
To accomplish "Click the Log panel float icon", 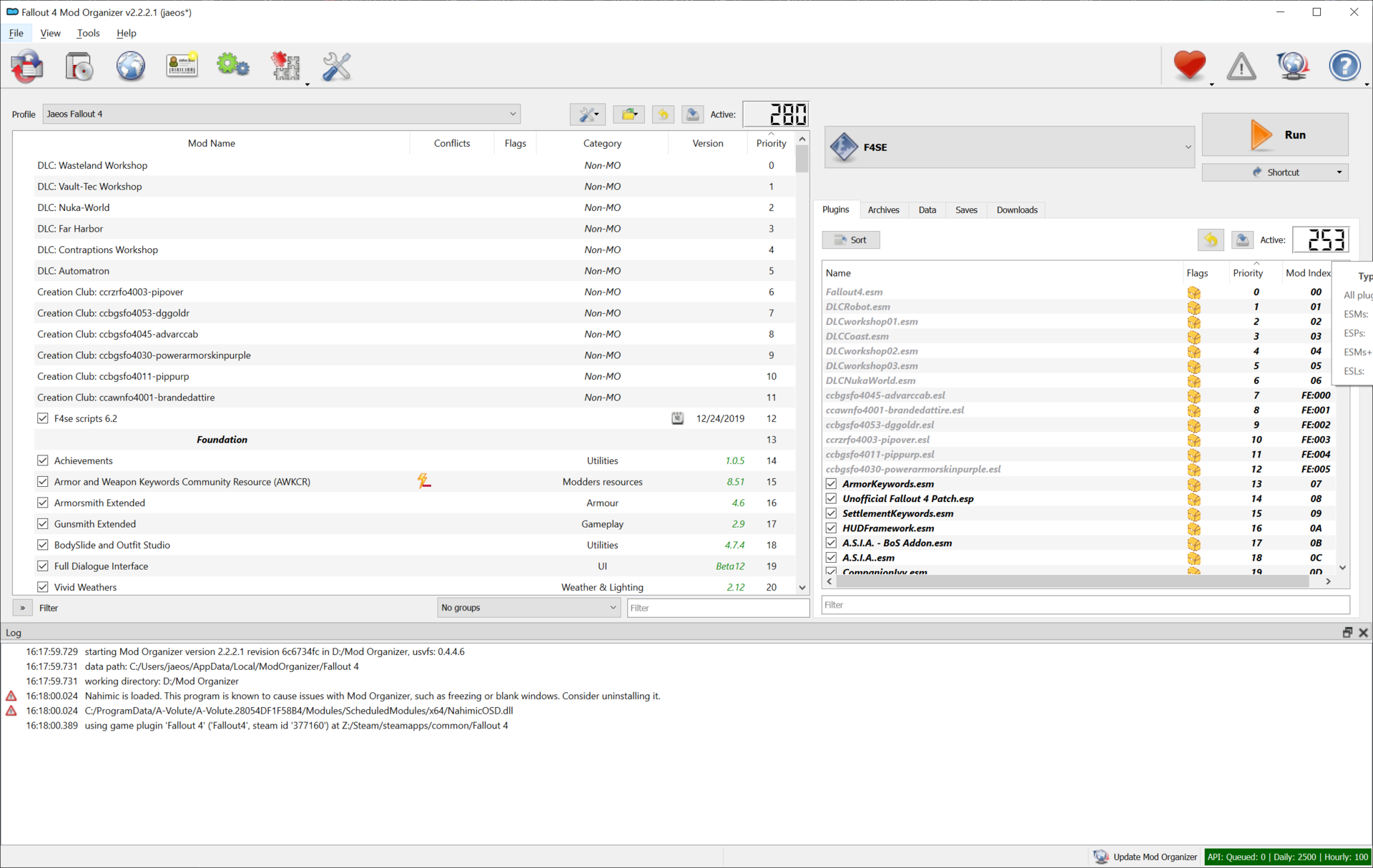I will coord(1347,633).
